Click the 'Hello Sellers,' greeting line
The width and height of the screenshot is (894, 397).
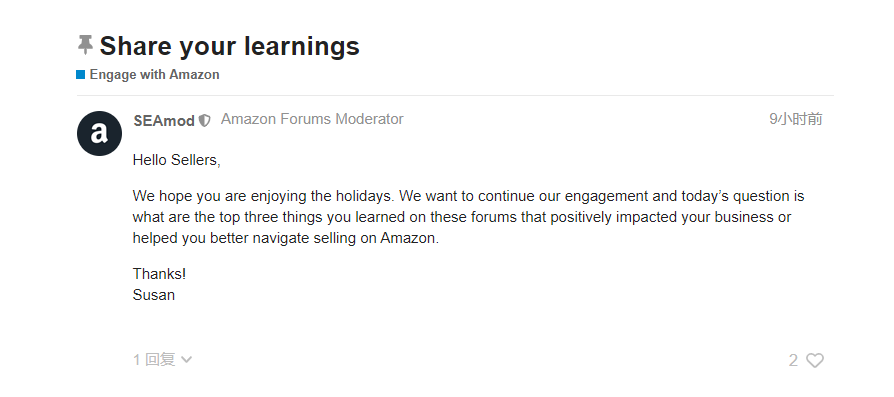click(177, 160)
